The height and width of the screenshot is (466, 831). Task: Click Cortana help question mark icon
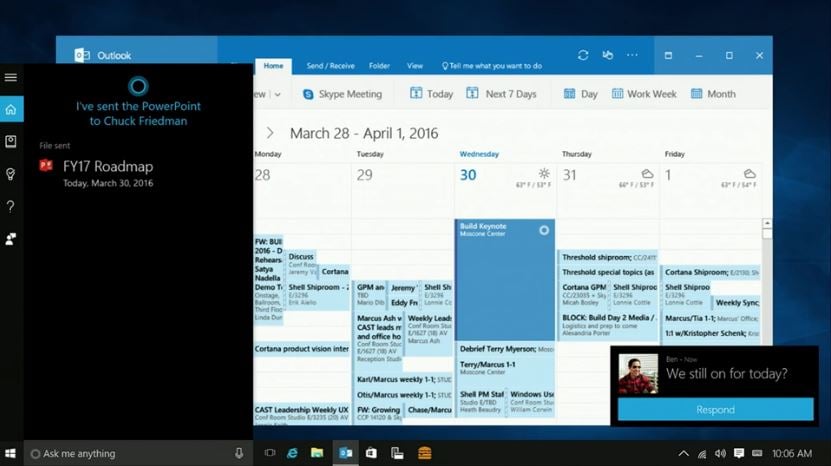[11, 206]
